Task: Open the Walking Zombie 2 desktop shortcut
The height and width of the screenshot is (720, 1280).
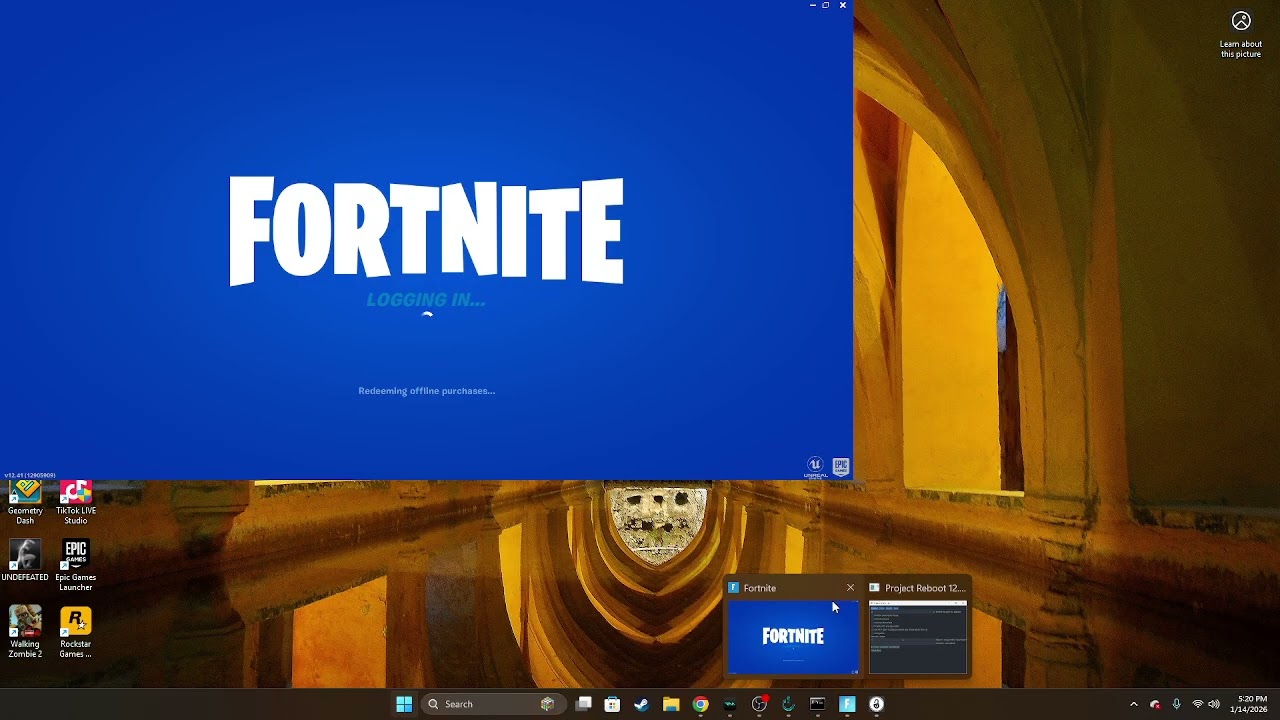Action: pyautogui.click(x=25, y=632)
